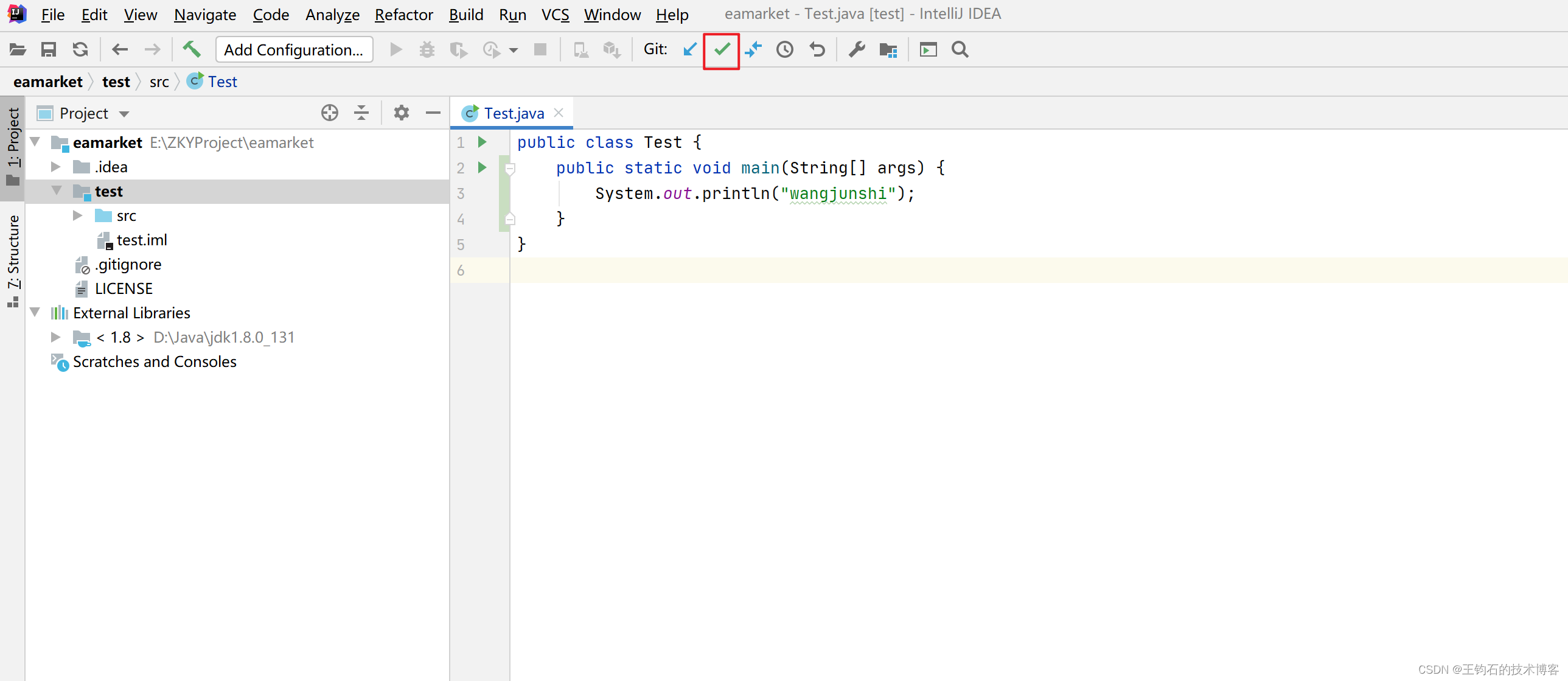The height and width of the screenshot is (681, 1568).
Task: Click the Git commit checkmark icon
Action: tap(721, 50)
